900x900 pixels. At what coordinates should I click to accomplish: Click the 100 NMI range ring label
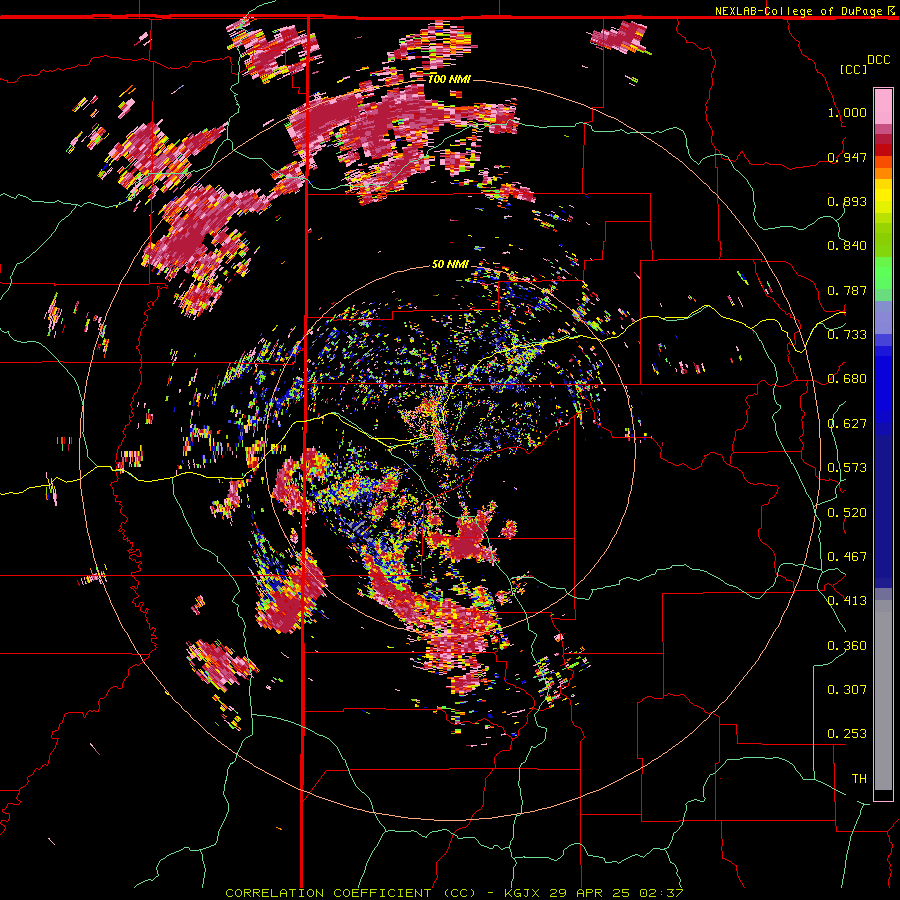449,79
